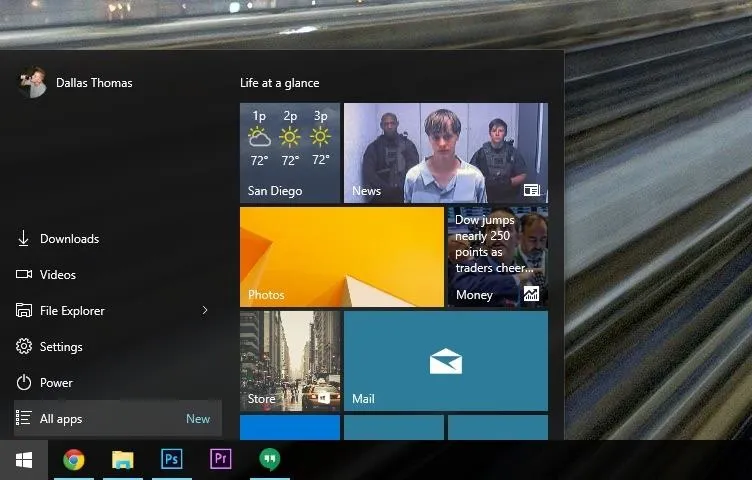Open the News live tile
The height and width of the screenshot is (480, 752).
[x=446, y=152]
